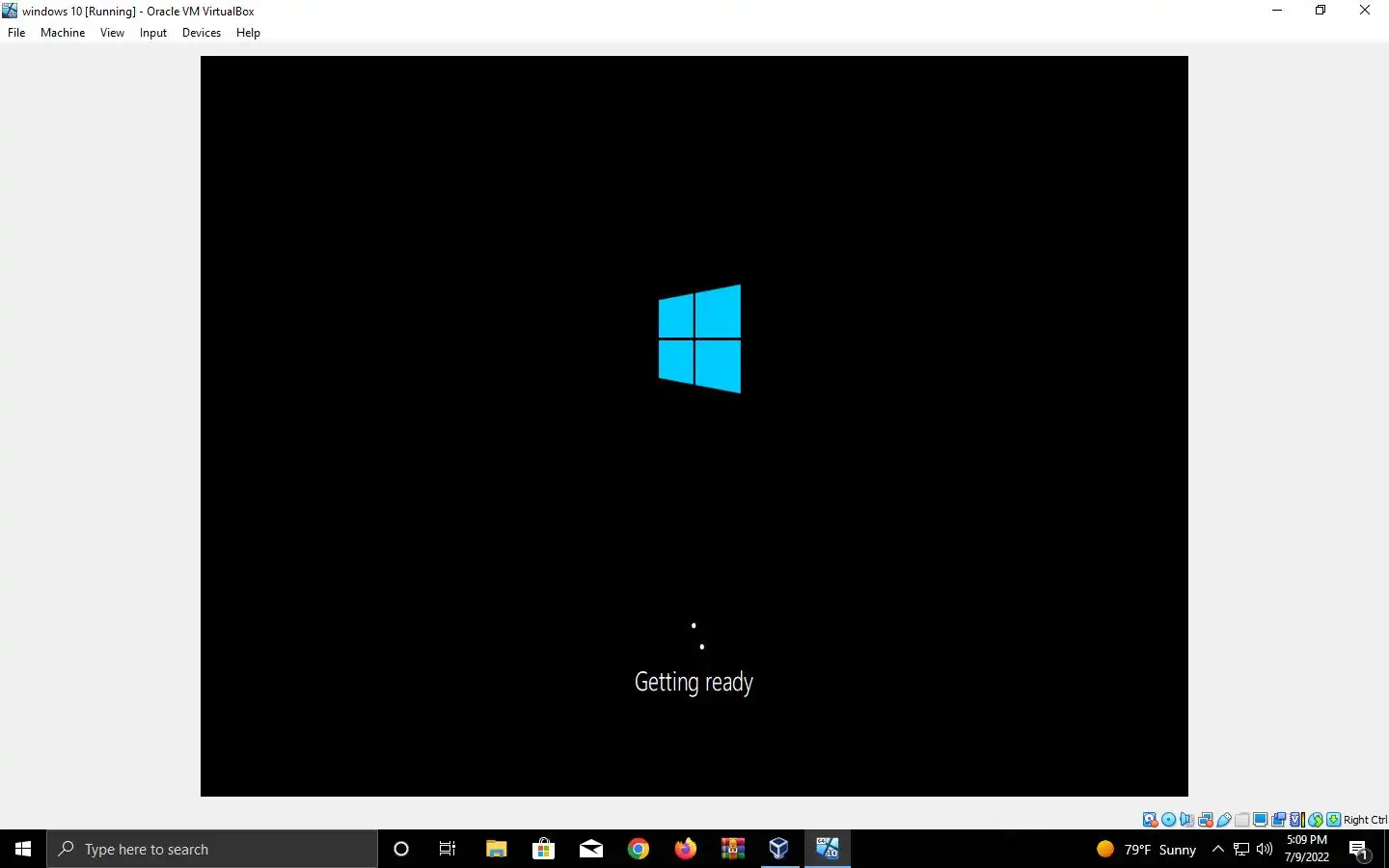The image size is (1389, 868).
Task: Click the recording status icon
Action: pyautogui.click(x=1279, y=820)
